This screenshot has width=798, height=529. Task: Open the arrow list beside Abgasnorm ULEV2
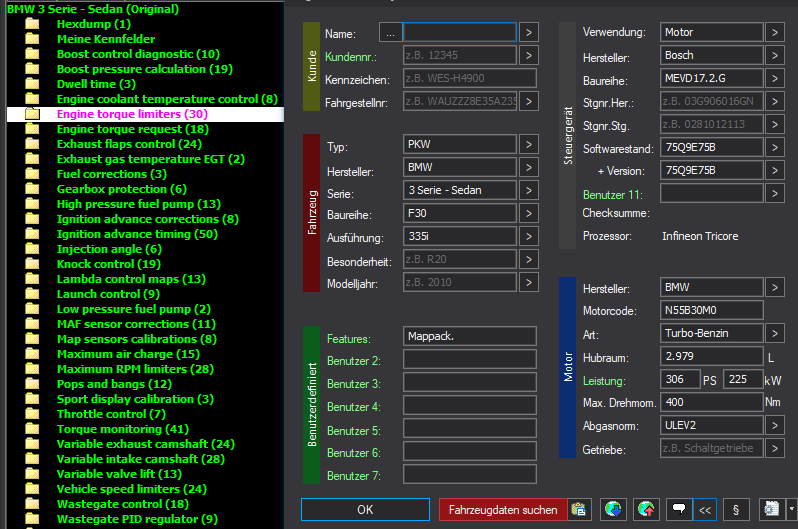775,425
